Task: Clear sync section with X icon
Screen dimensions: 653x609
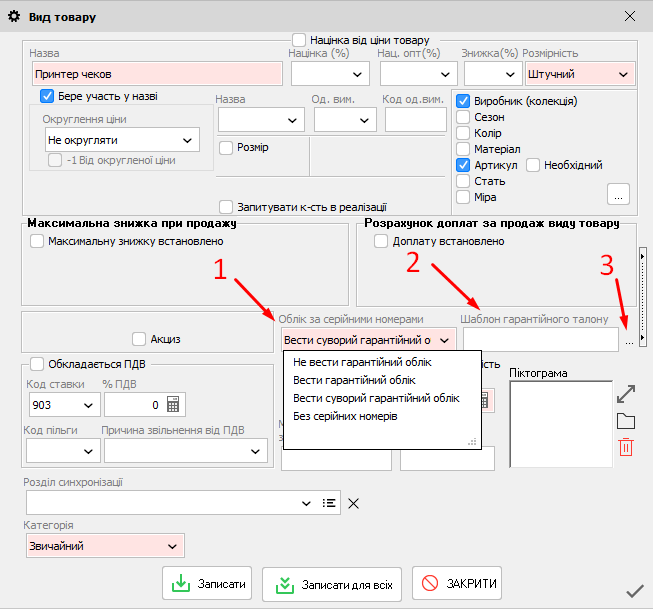Action: click(x=353, y=503)
